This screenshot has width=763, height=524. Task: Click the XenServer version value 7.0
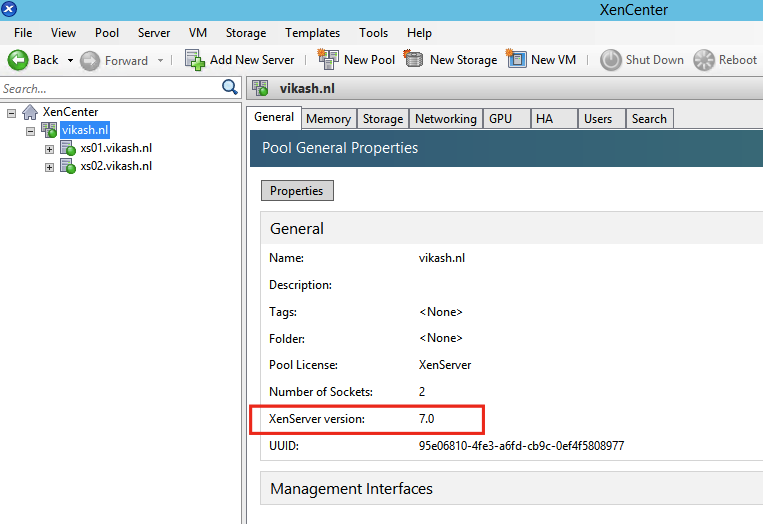[426, 419]
